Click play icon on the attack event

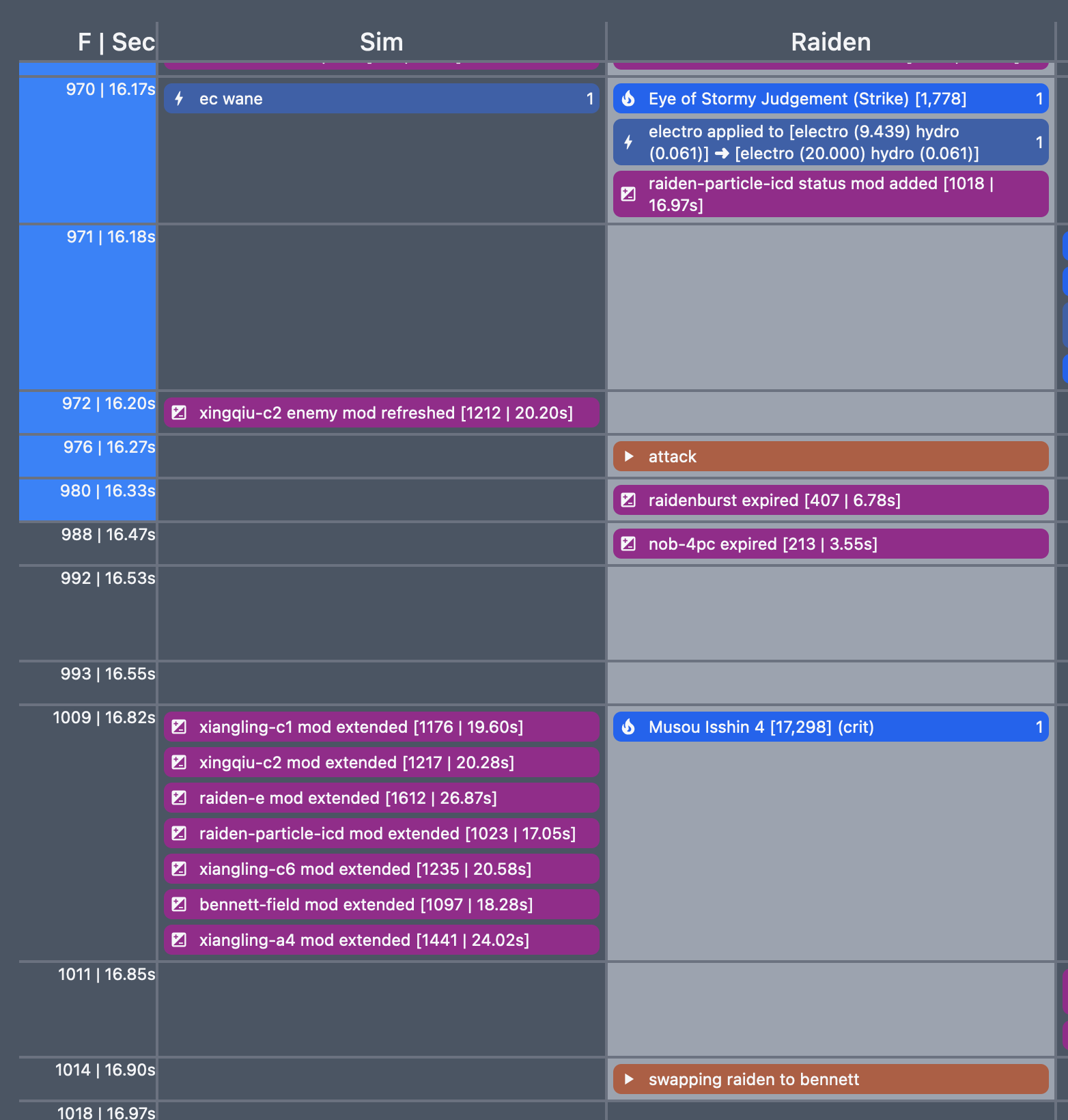point(629,456)
